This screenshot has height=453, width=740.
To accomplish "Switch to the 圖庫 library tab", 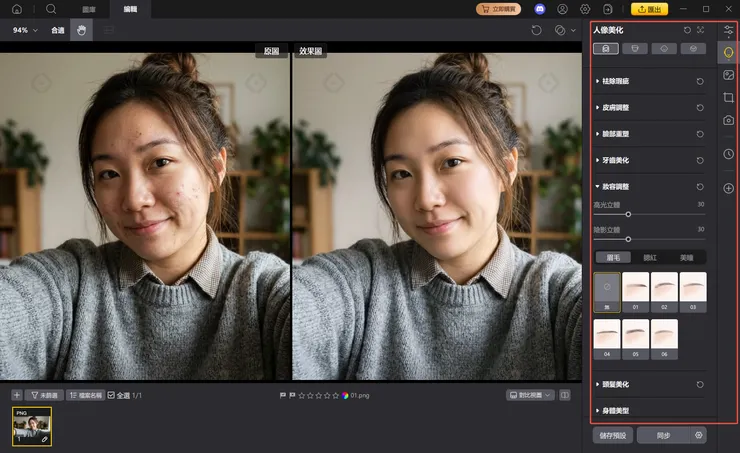I will click(89, 9).
